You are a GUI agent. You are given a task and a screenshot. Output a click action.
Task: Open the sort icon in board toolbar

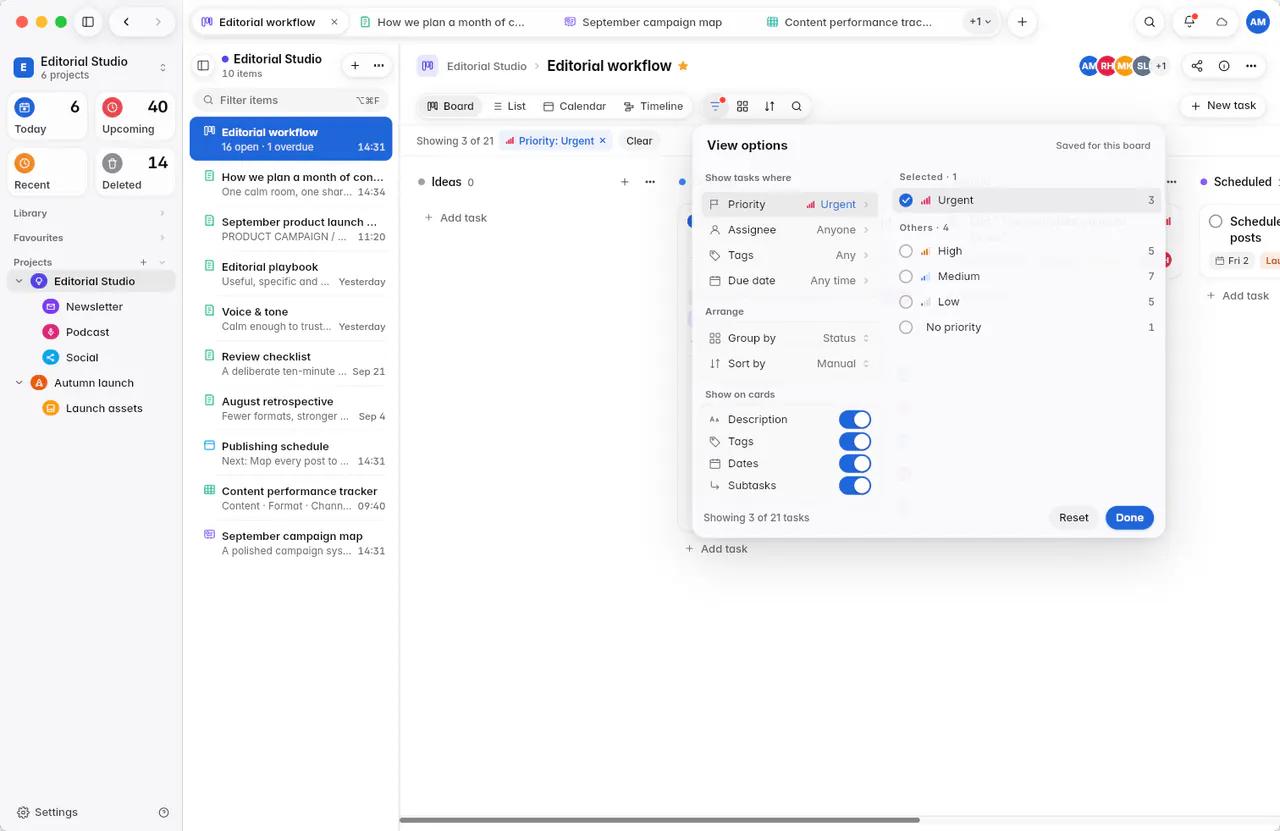[769, 106]
